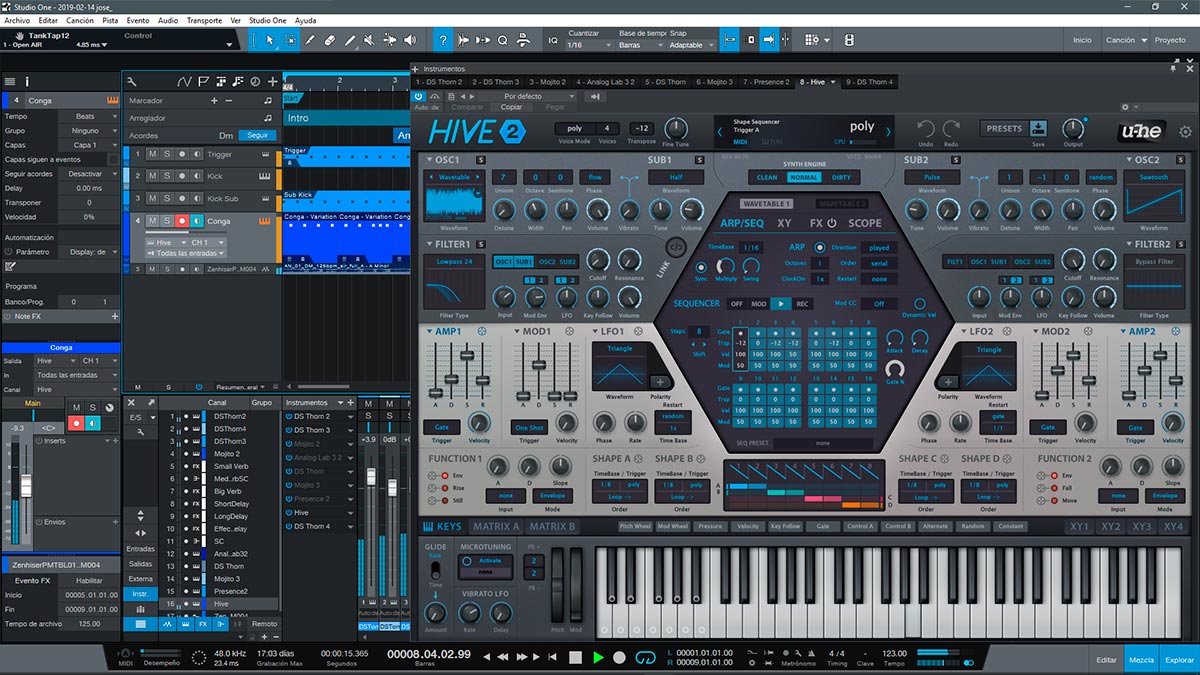Click the Instr. button in the mixer sidebar
The width and height of the screenshot is (1200, 675).
click(140, 593)
